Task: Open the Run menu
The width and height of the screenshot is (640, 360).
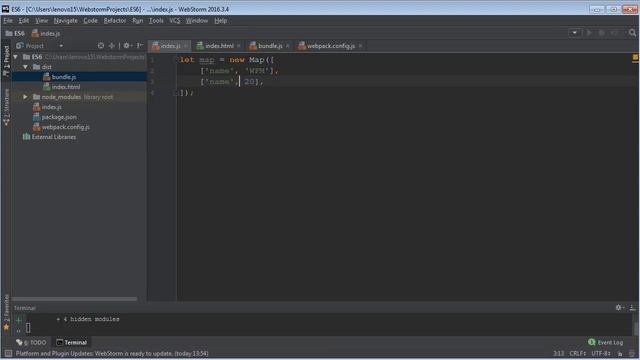Action: [138, 20]
